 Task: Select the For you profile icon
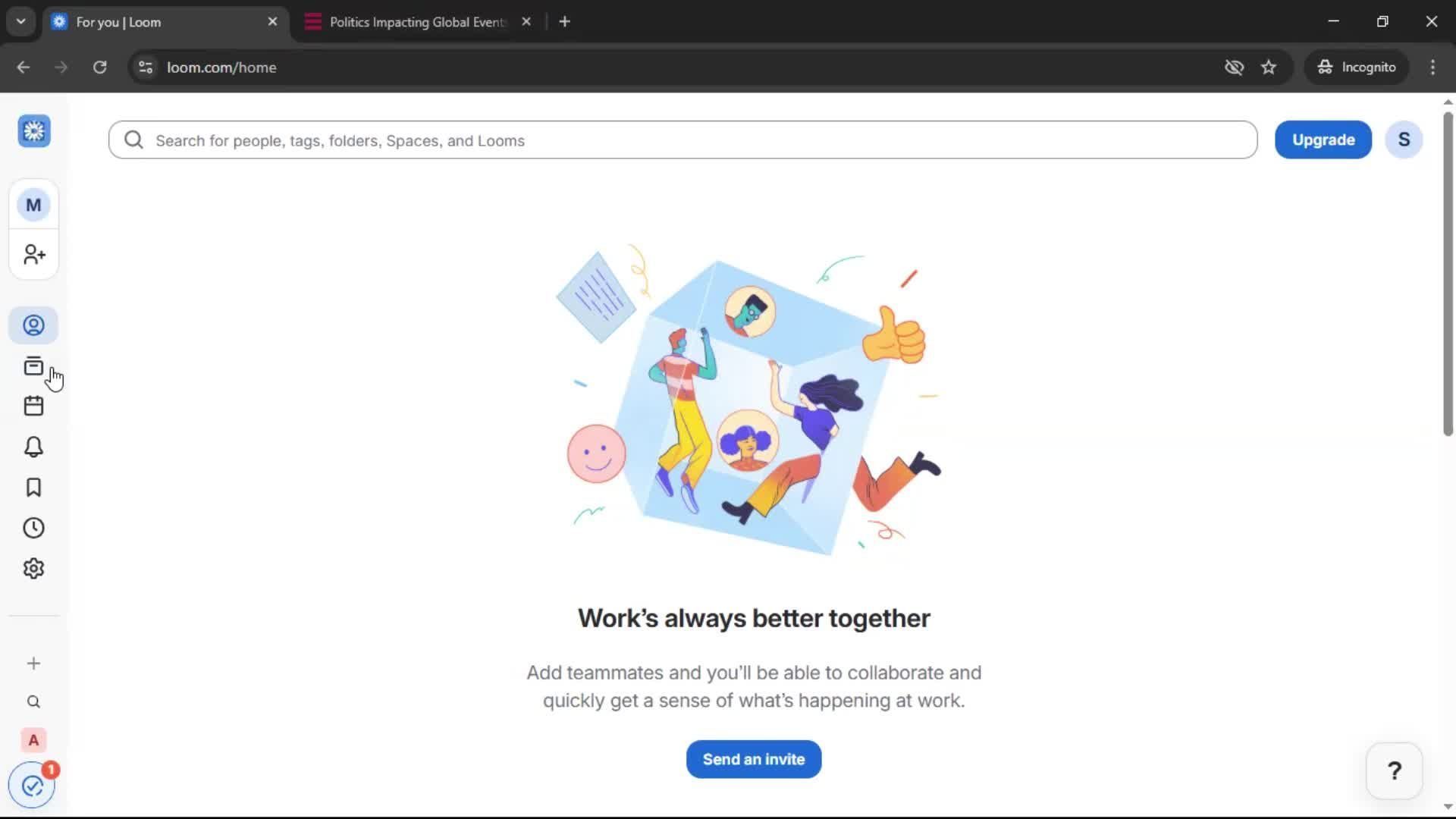pyautogui.click(x=33, y=325)
